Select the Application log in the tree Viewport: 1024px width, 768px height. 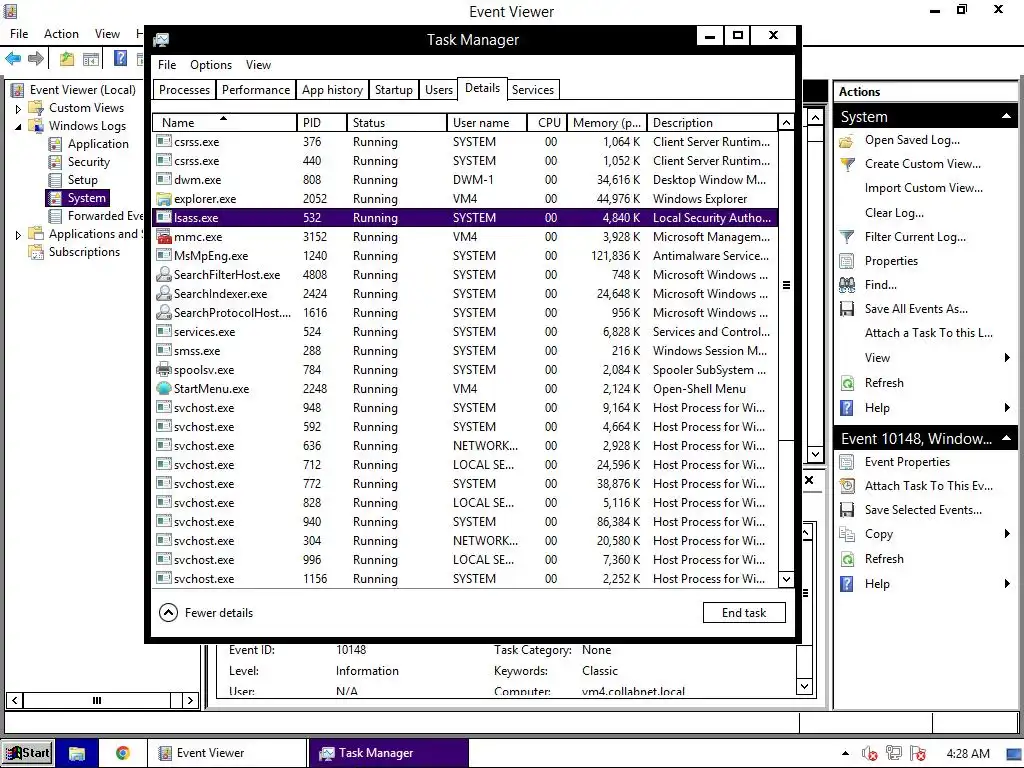click(x=98, y=144)
